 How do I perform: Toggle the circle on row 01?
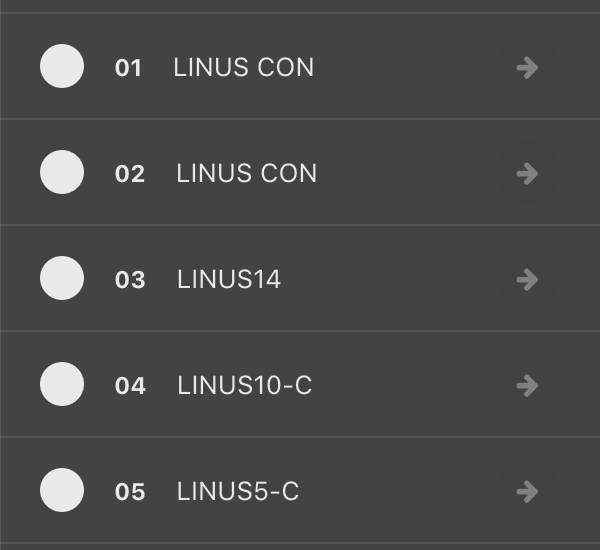click(62, 67)
